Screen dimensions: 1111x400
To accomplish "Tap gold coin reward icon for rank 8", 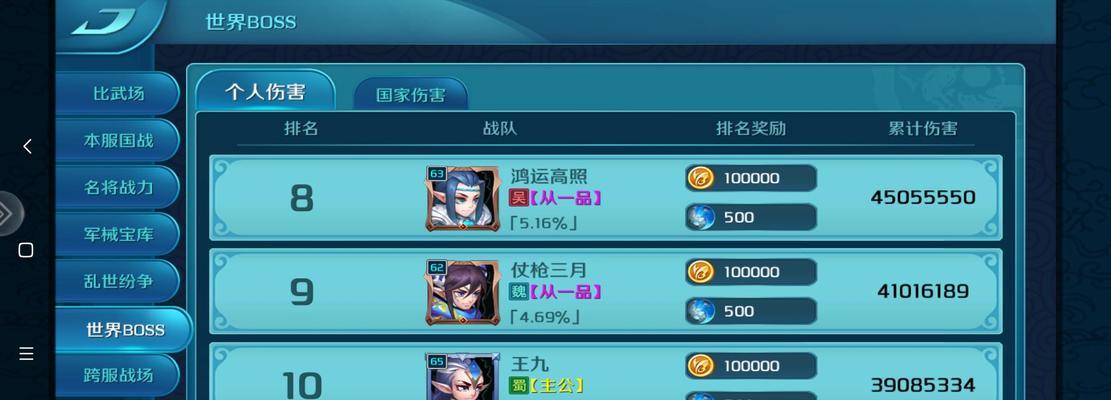I will [700, 178].
